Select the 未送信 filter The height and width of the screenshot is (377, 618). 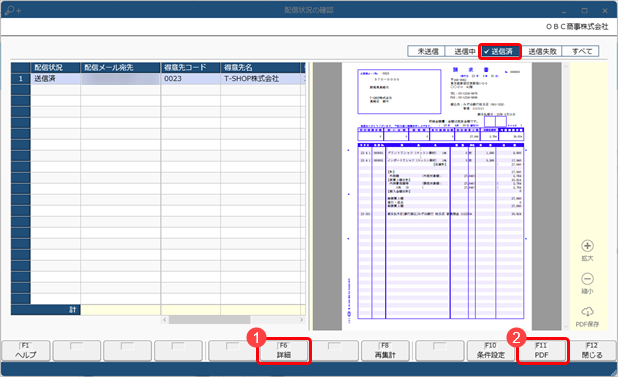[426, 51]
